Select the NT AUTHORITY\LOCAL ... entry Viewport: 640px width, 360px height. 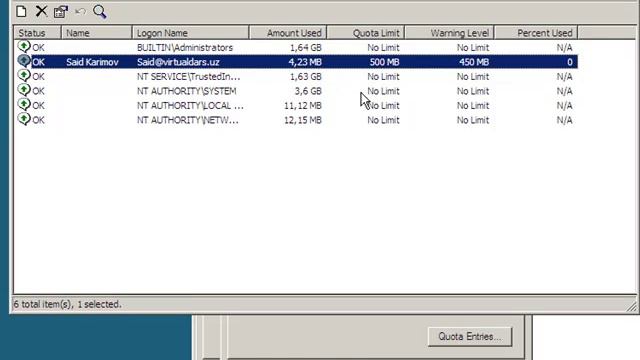190,106
